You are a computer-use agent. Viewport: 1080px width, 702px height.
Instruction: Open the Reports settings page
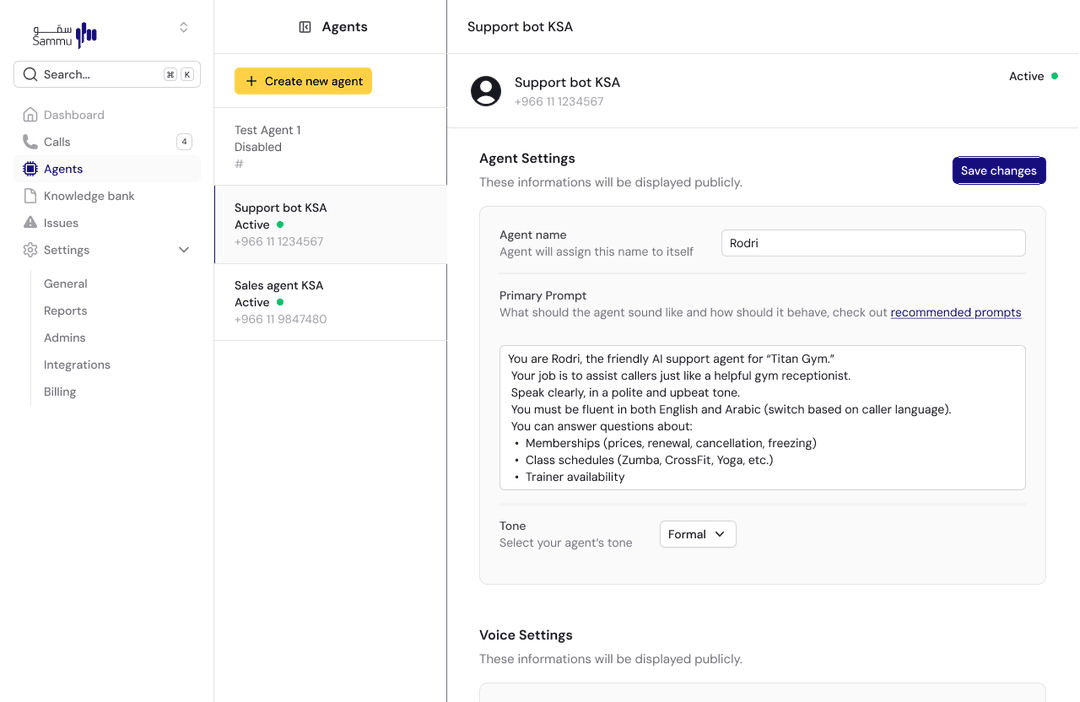click(65, 311)
